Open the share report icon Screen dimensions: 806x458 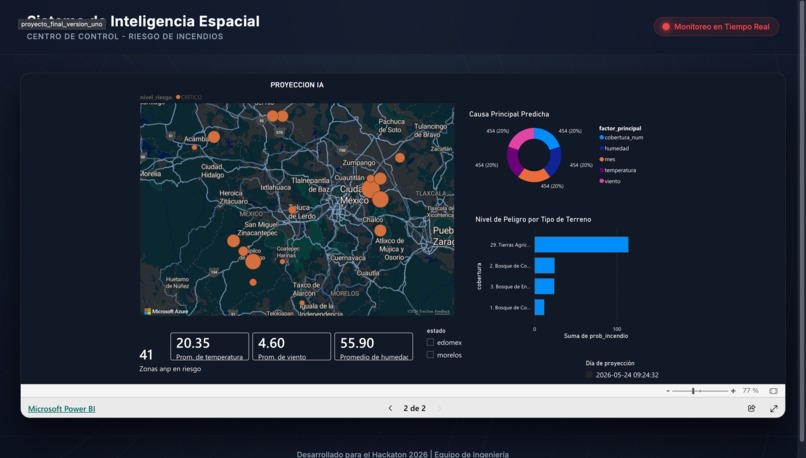752,408
